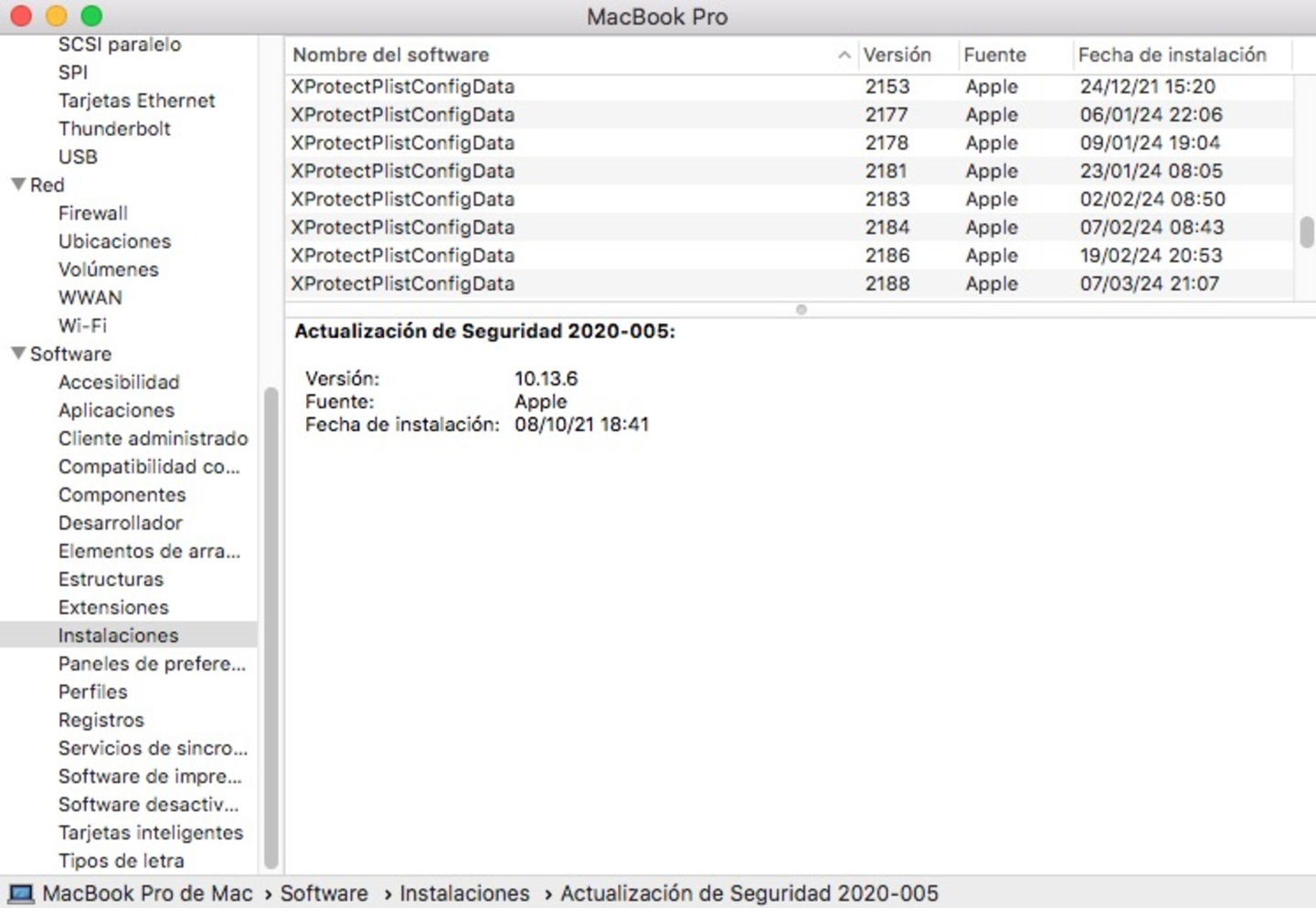
Task: Open Extensiones under Software
Action: coord(113,607)
